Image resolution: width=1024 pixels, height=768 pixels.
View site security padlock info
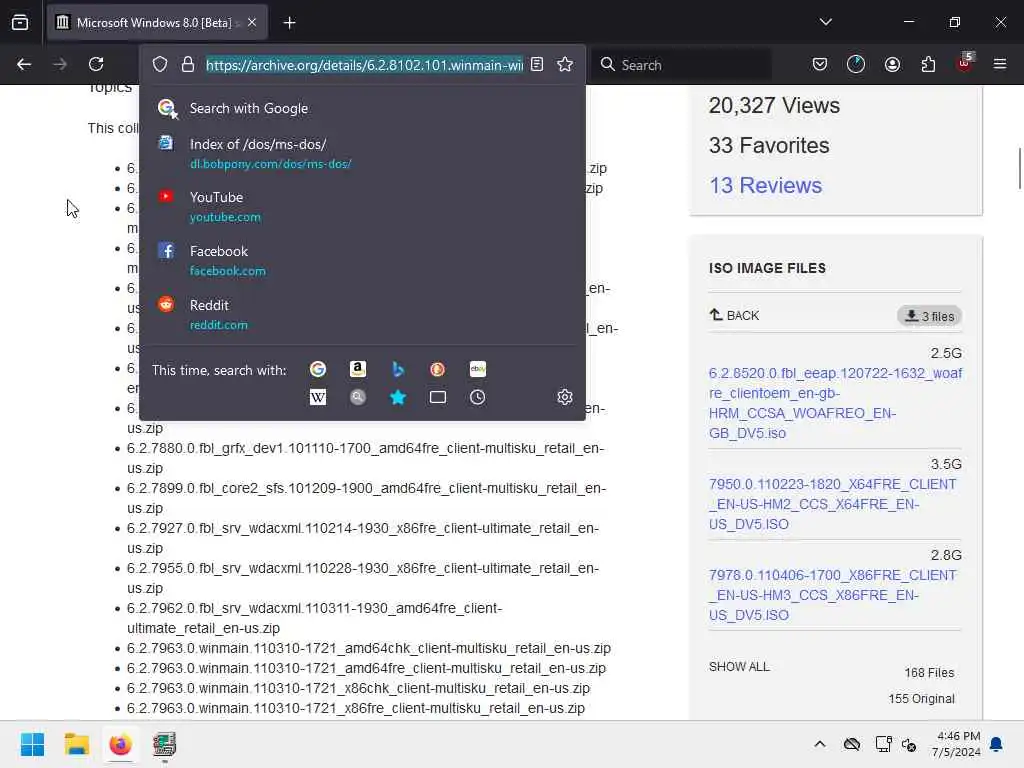pos(188,64)
